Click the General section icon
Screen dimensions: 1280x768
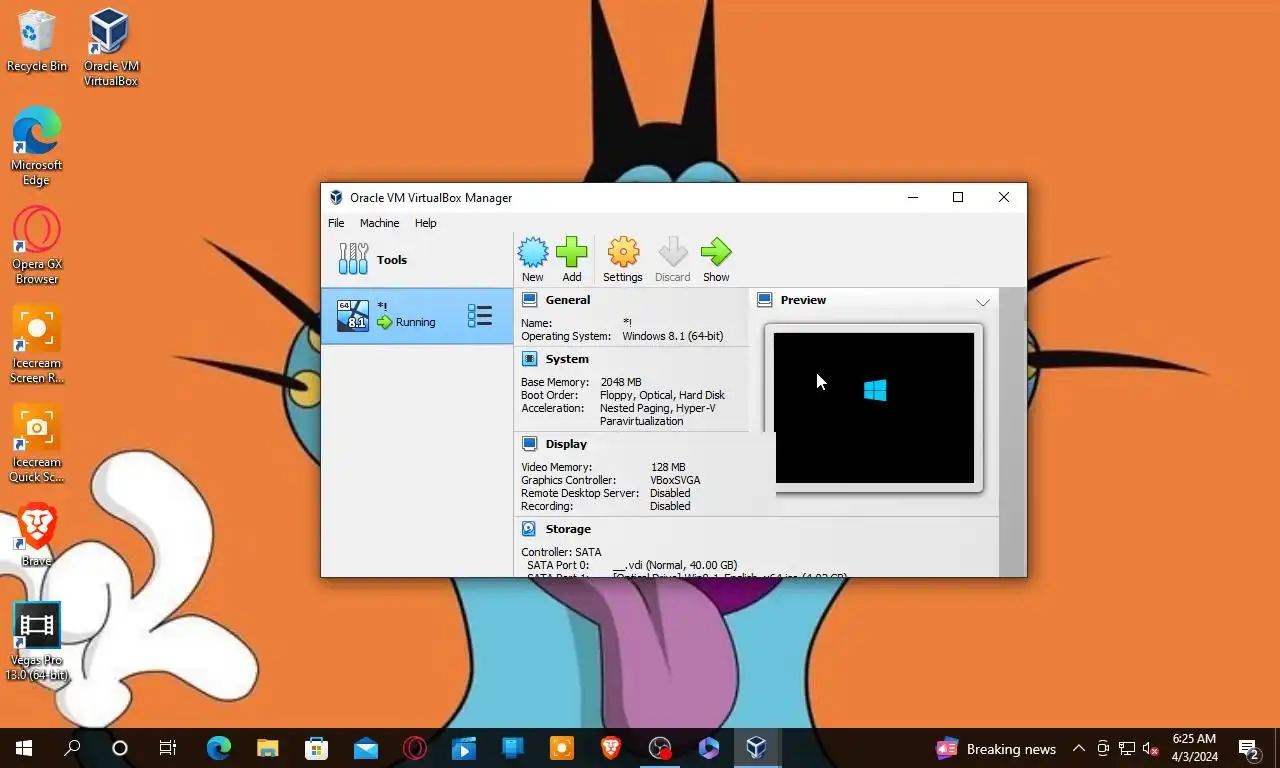click(529, 300)
